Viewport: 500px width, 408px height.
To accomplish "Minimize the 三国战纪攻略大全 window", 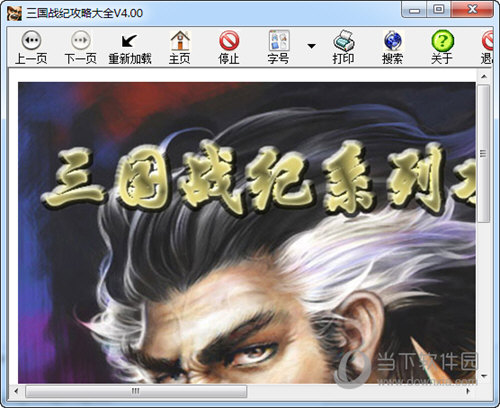I will [414, 10].
